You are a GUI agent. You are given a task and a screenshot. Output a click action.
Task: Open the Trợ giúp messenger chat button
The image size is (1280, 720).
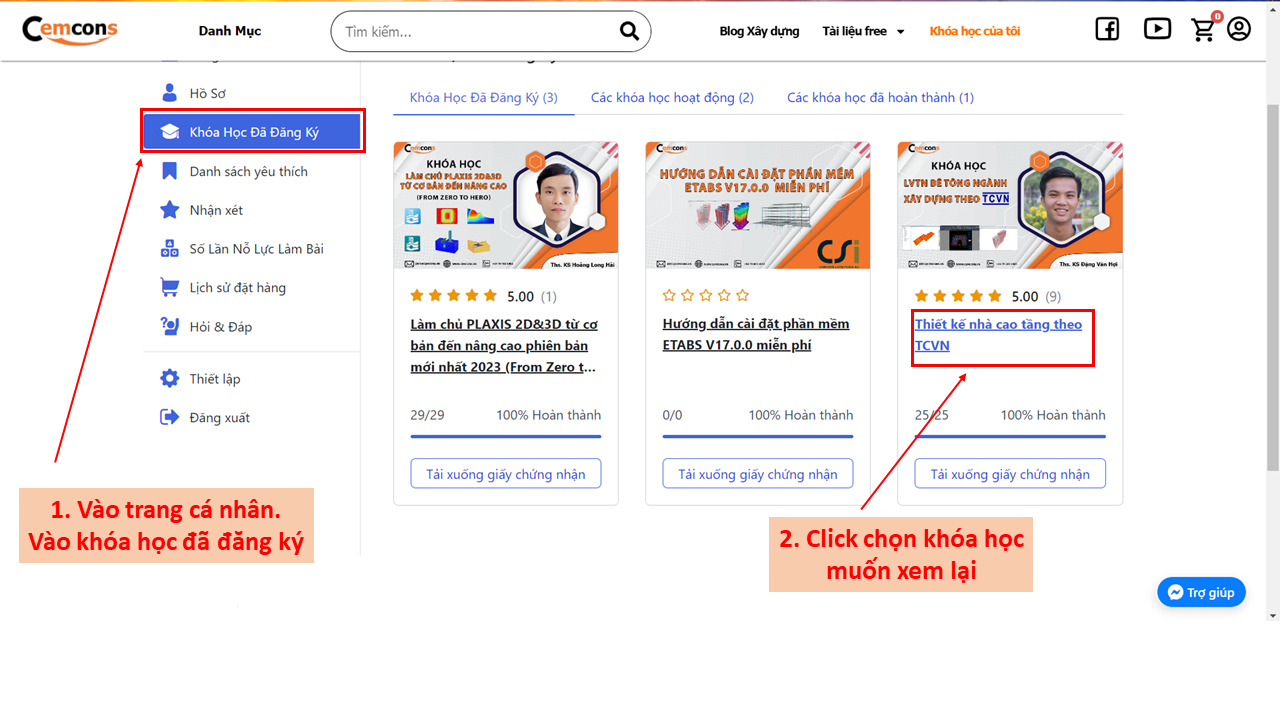click(1201, 592)
